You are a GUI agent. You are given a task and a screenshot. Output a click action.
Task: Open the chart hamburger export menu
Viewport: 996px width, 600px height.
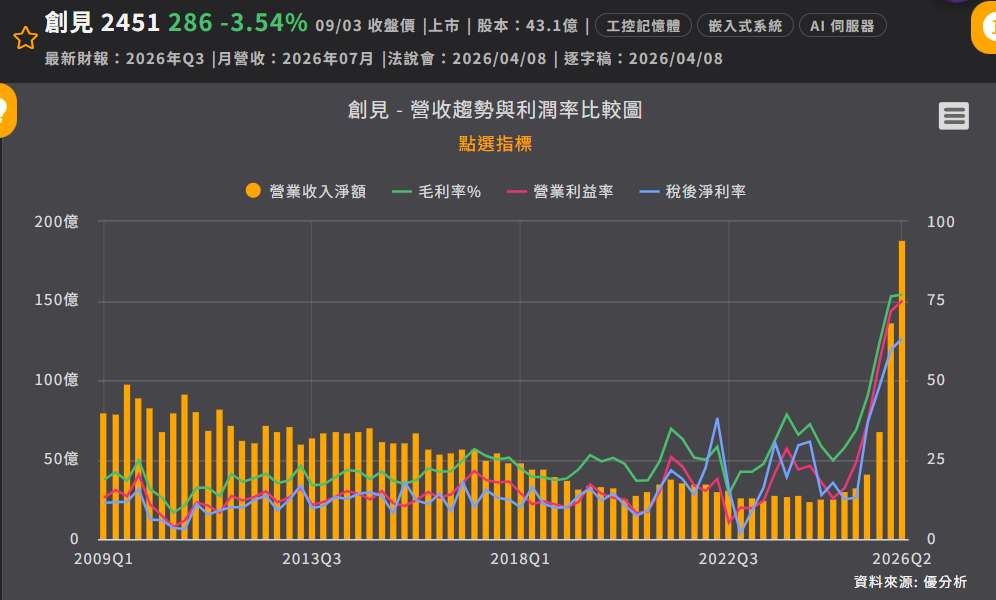click(x=953, y=116)
